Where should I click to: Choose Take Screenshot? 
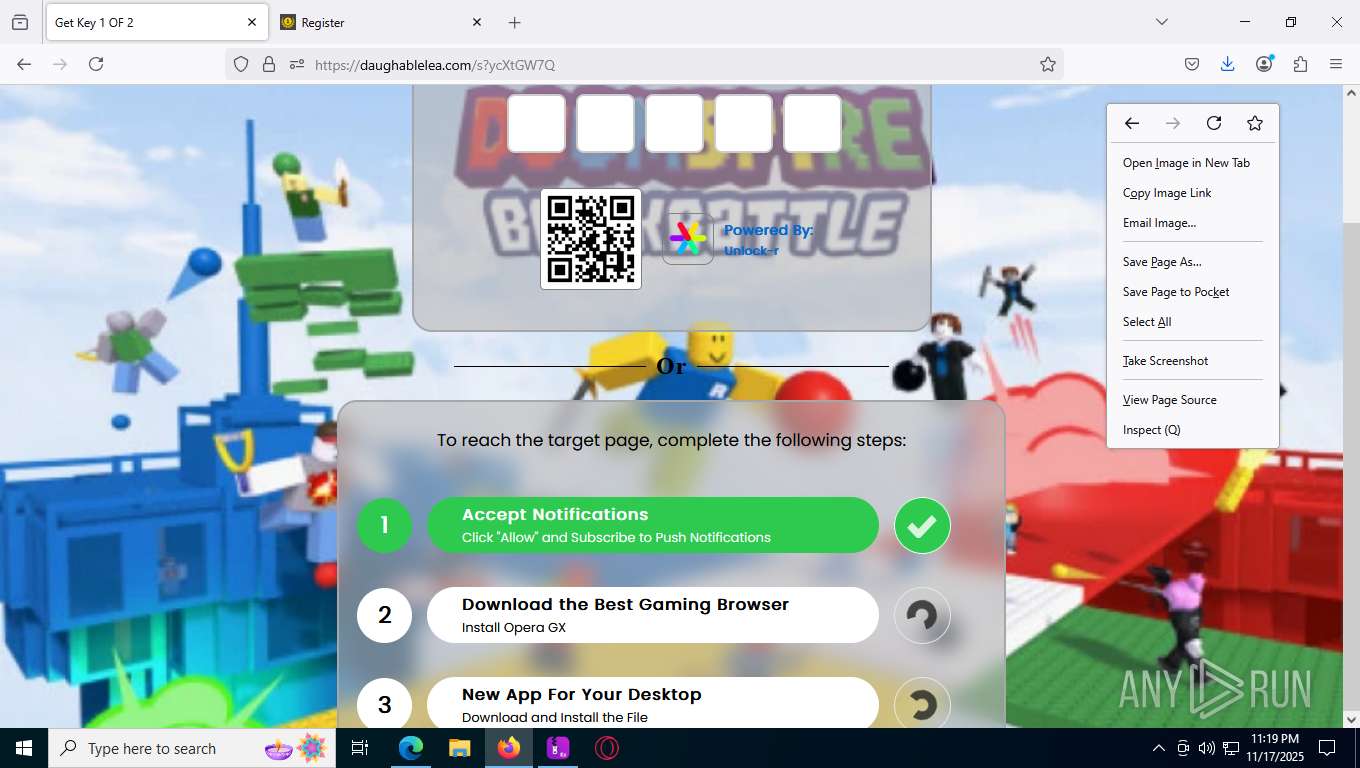point(1165,361)
